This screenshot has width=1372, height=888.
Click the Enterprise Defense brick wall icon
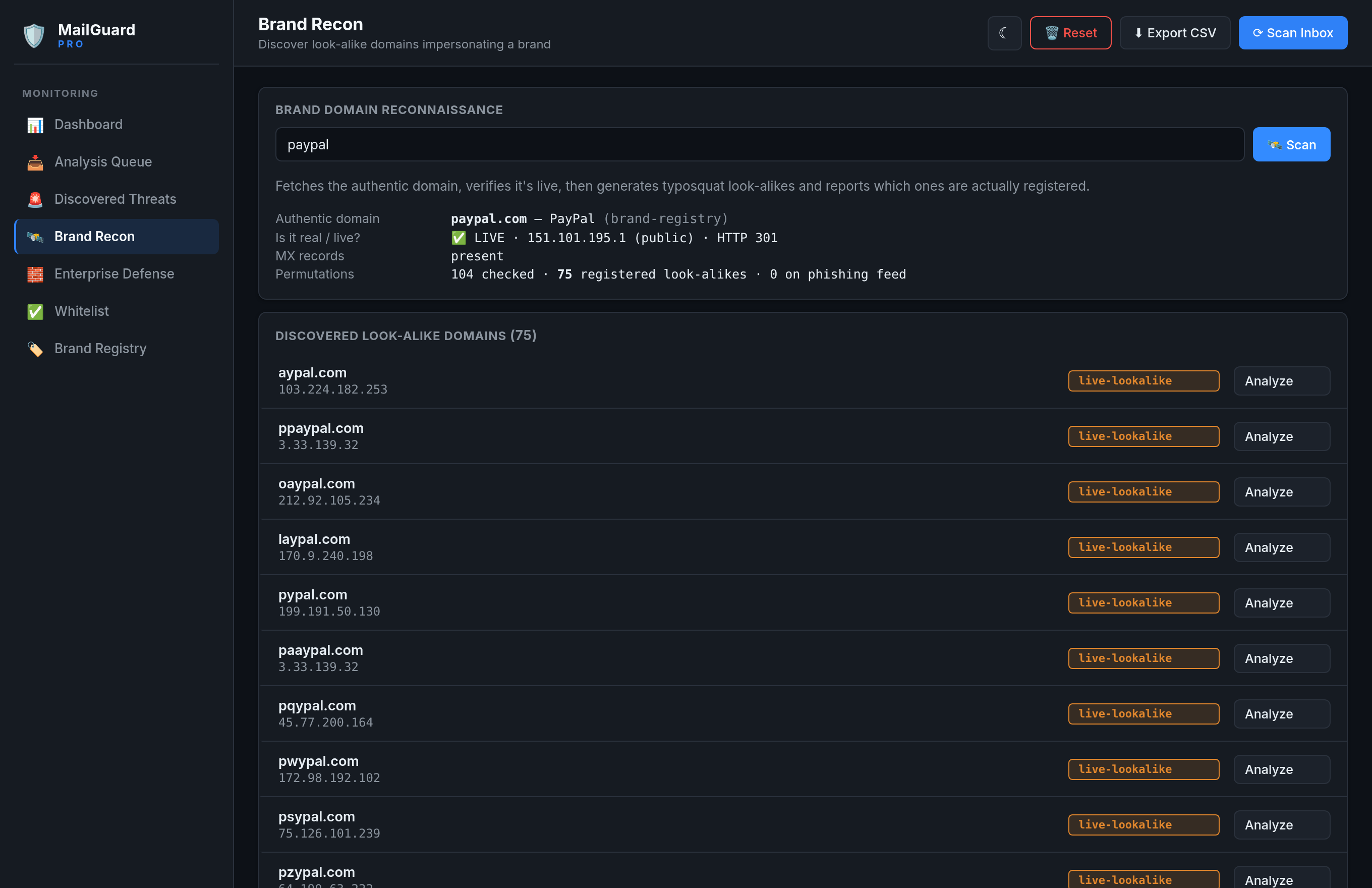pos(35,274)
